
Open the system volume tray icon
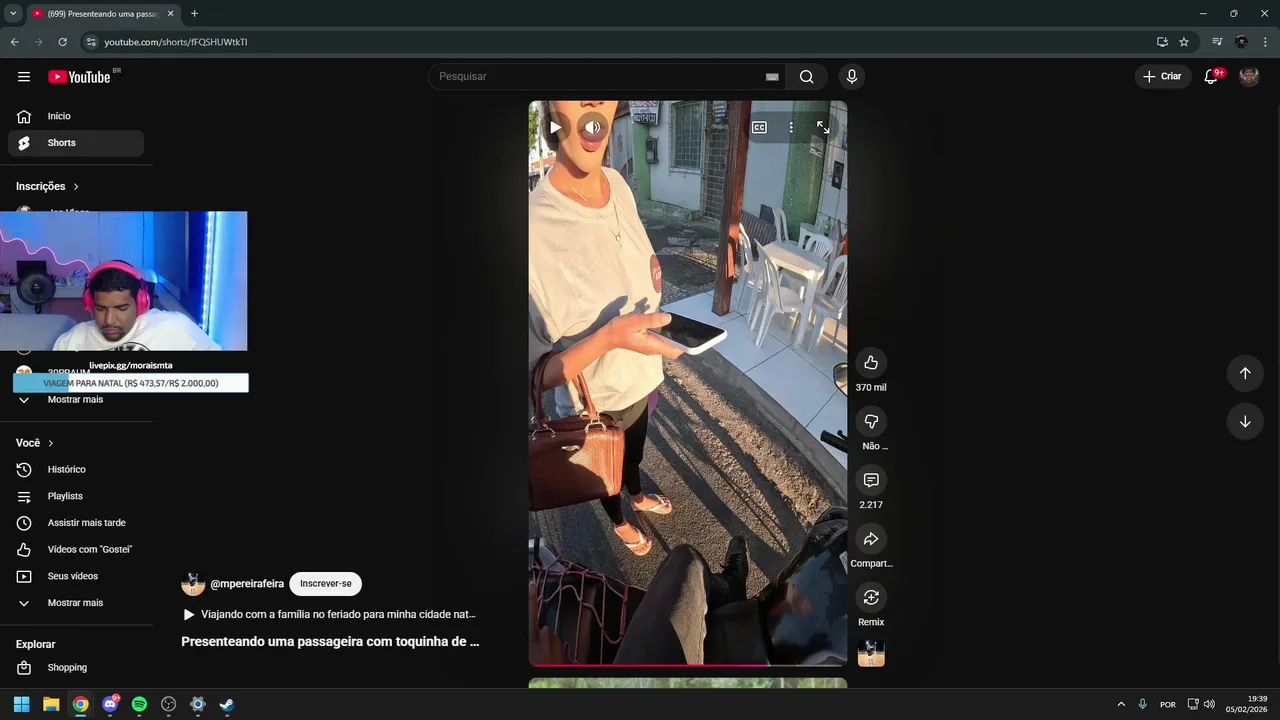[1209, 704]
